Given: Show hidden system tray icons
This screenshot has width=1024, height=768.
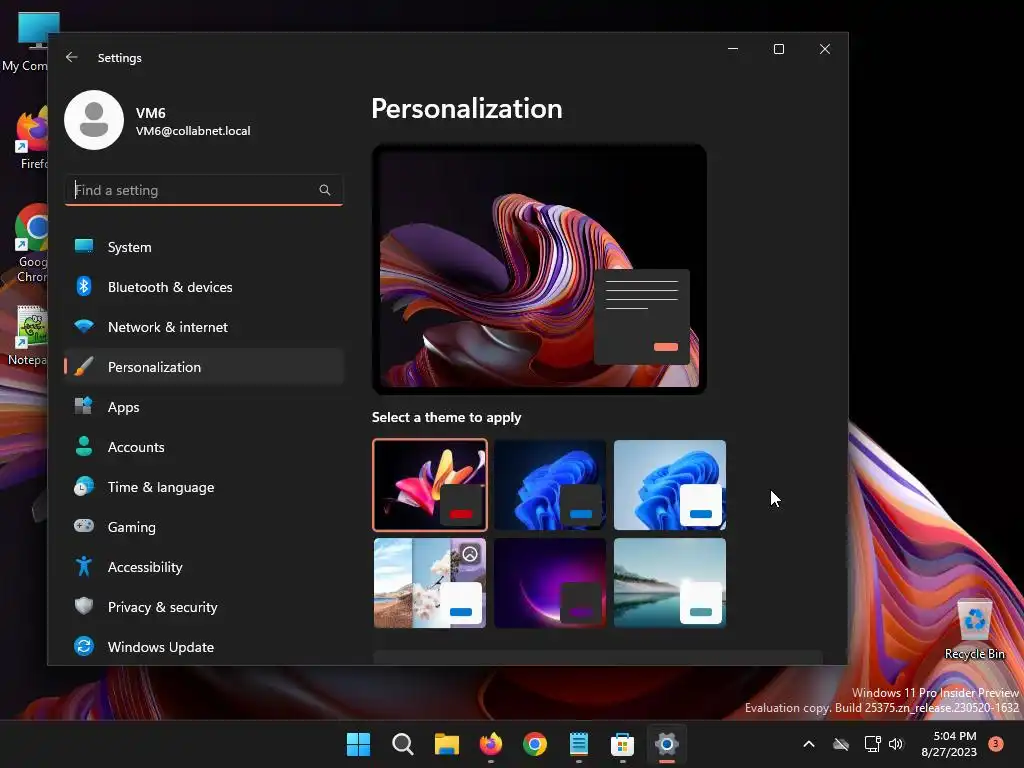Looking at the screenshot, I should (x=808, y=744).
